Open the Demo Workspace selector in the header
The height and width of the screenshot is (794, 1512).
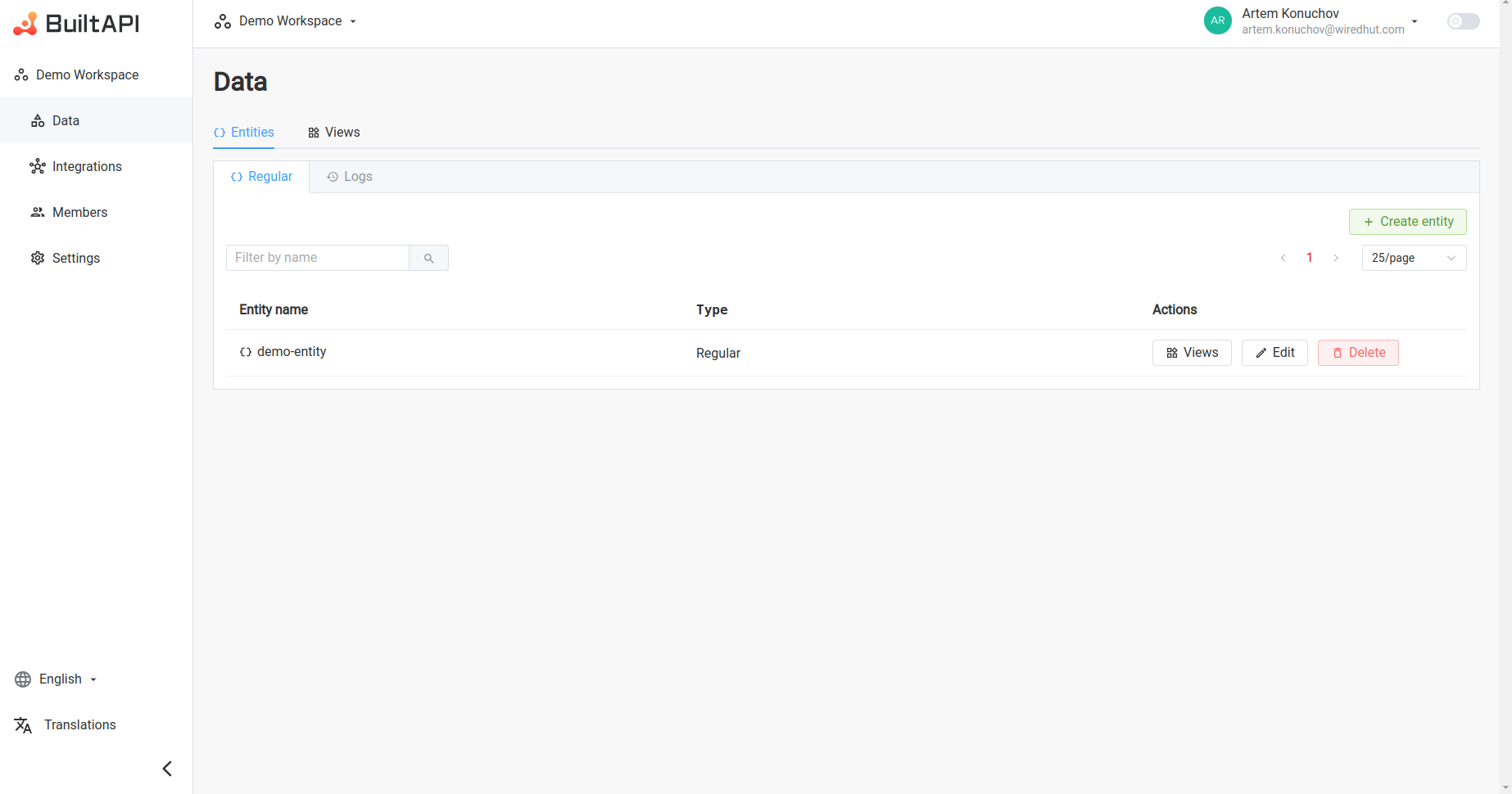coord(286,21)
